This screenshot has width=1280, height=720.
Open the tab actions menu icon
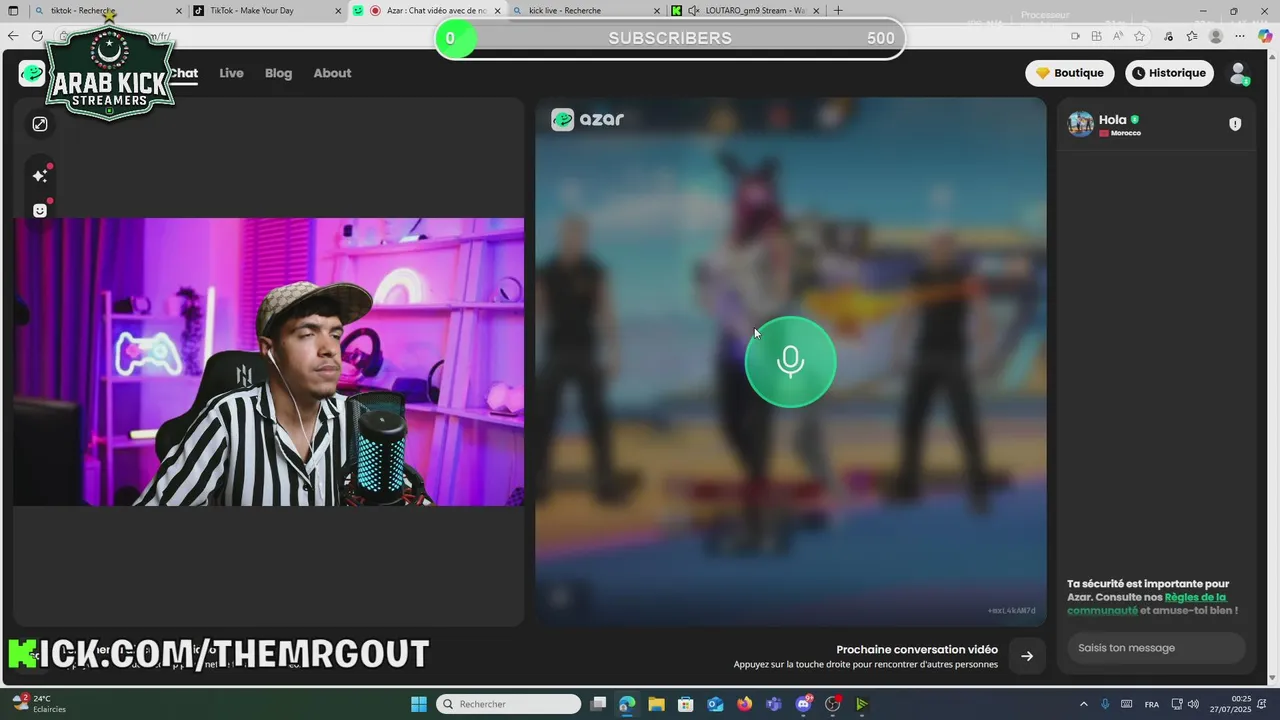coord(13,11)
